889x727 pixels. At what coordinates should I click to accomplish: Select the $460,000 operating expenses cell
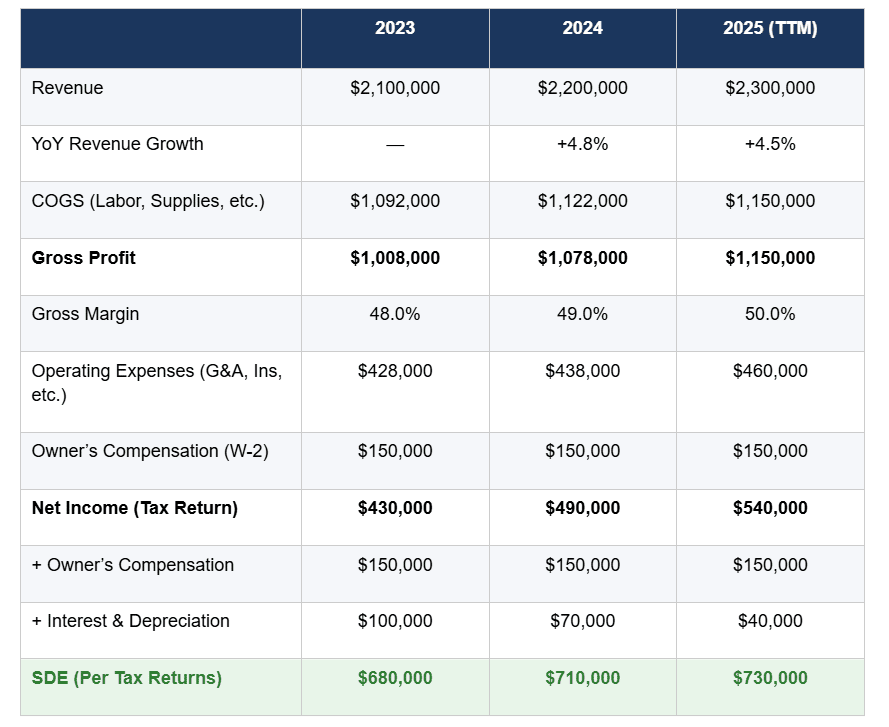point(770,371)
